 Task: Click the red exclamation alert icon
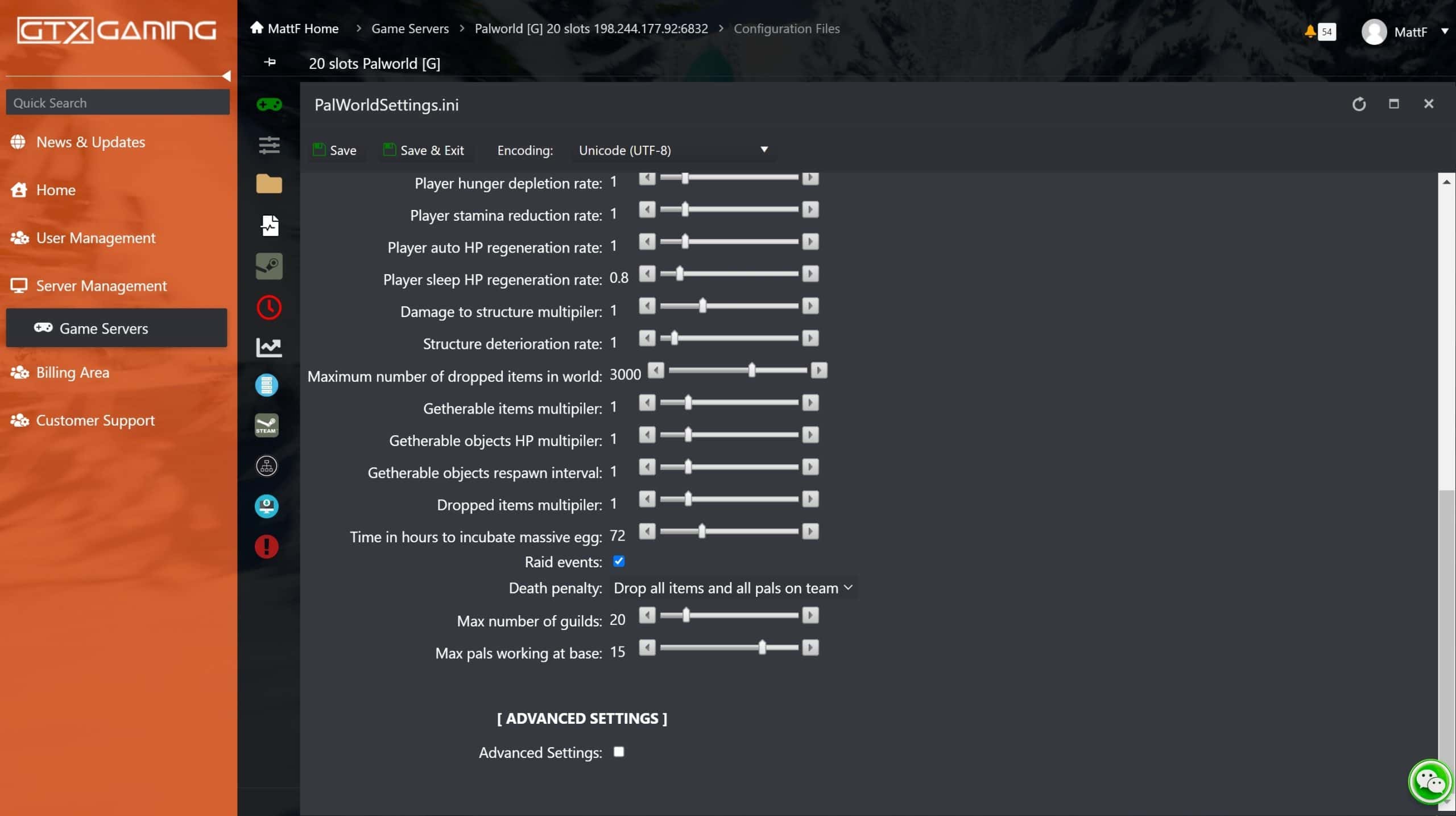pyautogui.click(x=267, y=547)
